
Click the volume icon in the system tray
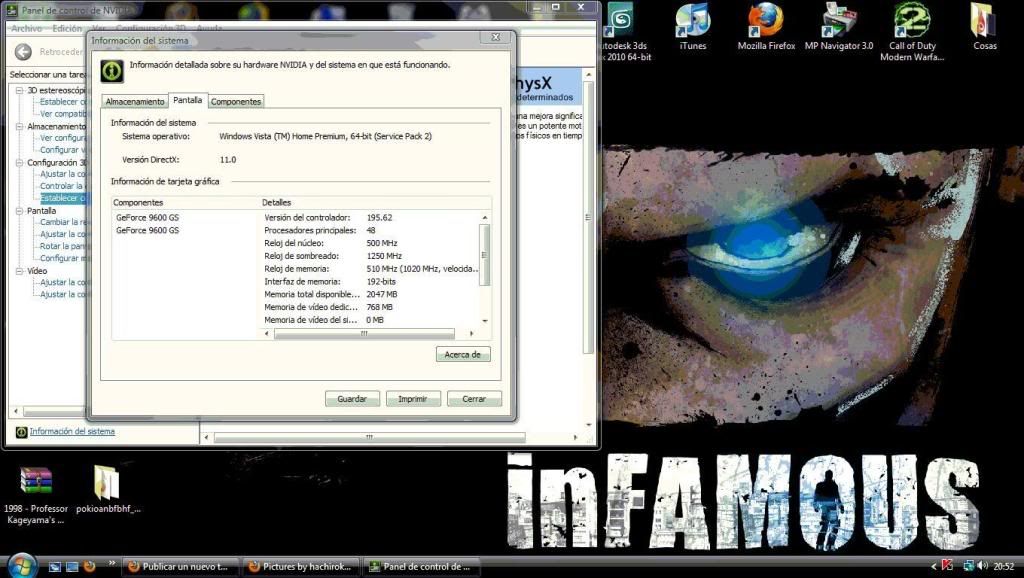point(983,566)
